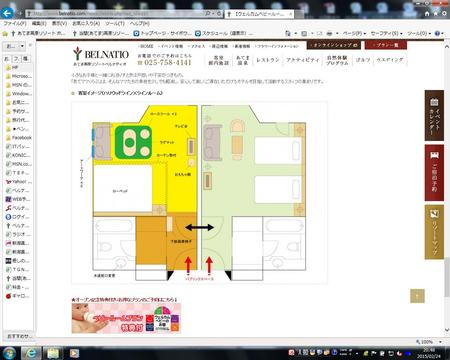Open the ヘルプ(H) menu
Screen dimensions: 450x360
tap(140, 23)
